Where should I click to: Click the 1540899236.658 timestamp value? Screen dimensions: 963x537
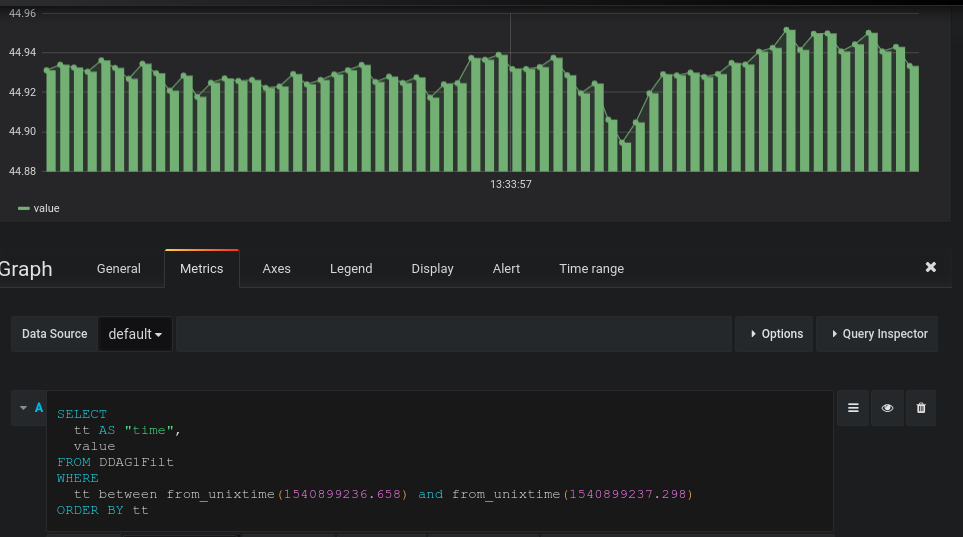(x=342, y=494)
